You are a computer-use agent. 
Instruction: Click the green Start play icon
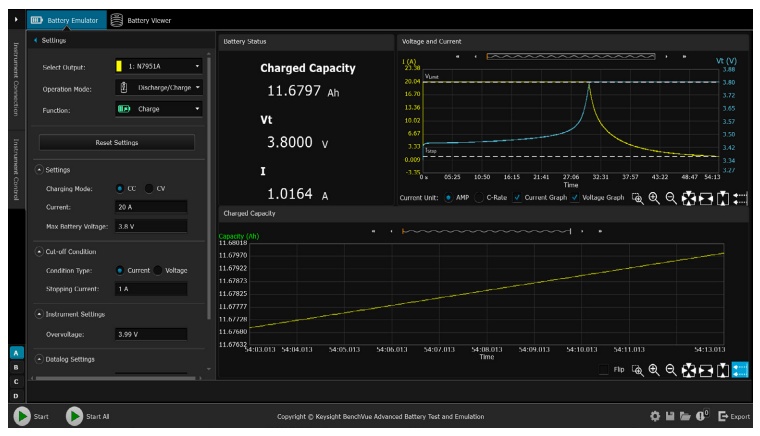[x=21, y=416]
